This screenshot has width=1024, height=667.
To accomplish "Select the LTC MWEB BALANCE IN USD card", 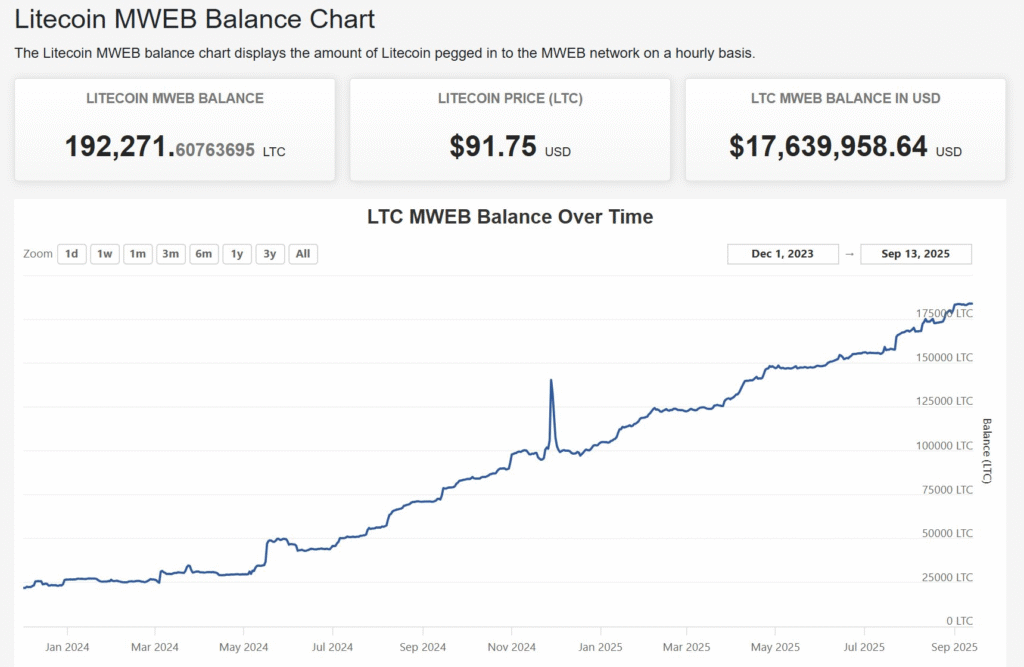I will pos(845,128).
